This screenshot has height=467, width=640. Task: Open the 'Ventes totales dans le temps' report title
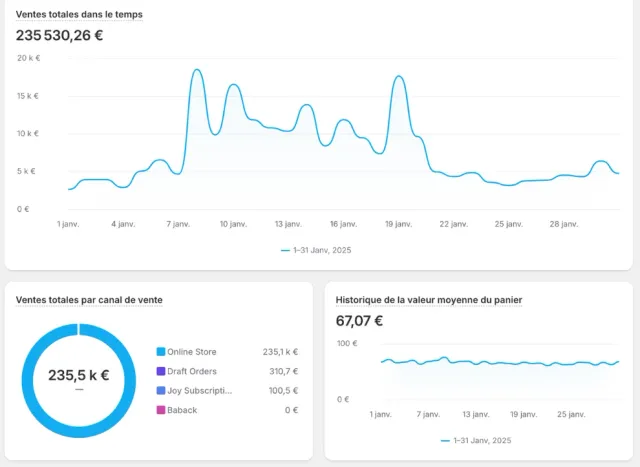pos(79,14)
